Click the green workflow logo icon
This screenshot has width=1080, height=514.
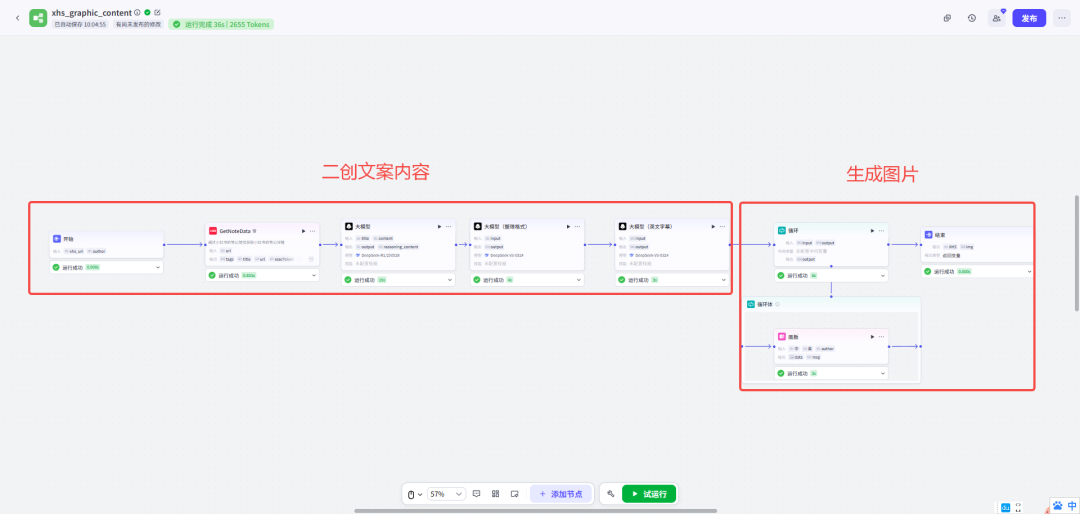click(x=38, y=18)
